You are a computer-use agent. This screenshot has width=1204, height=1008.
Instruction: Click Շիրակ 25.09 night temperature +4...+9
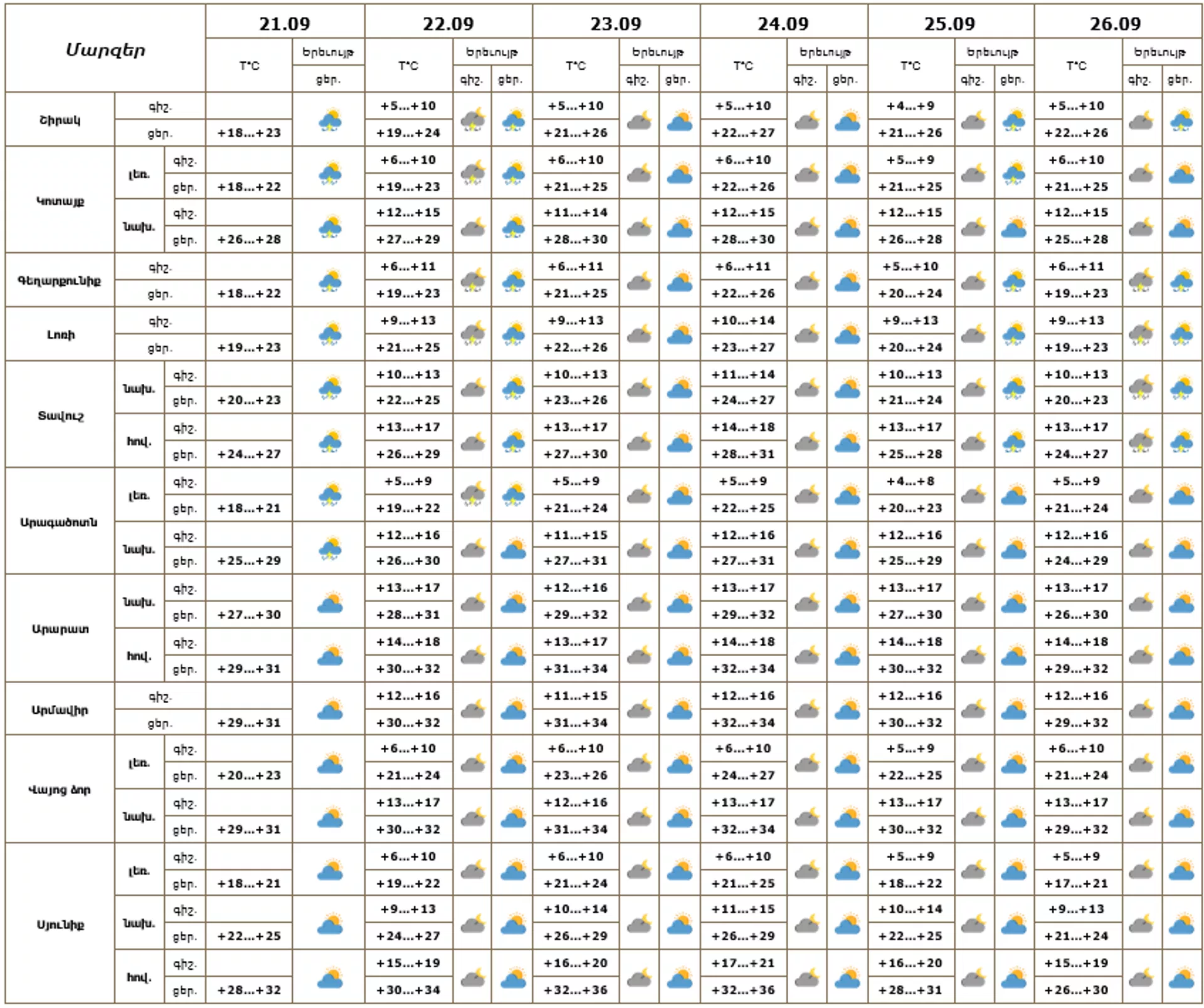pyautogui.click(x=911, y=106)
